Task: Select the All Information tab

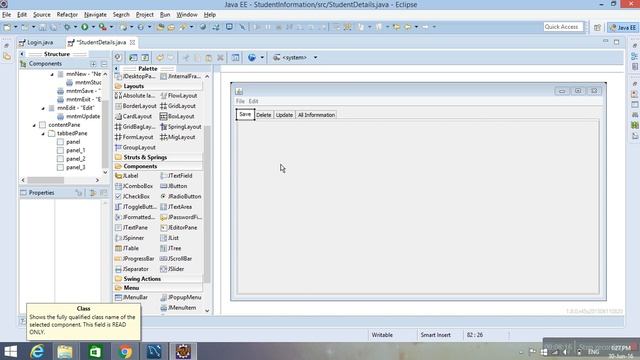Action: (316, 115)
